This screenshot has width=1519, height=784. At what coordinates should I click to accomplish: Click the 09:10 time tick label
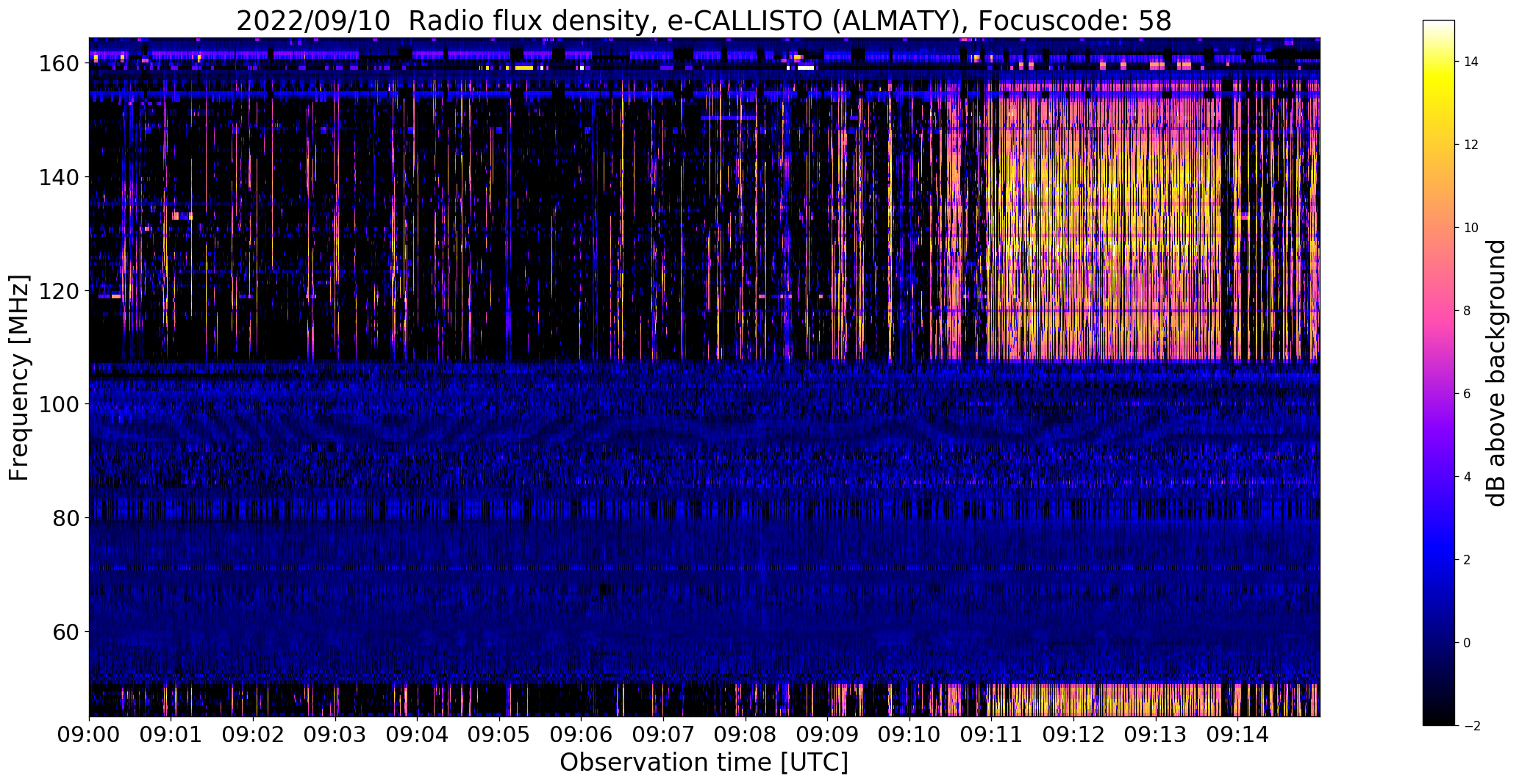pos(909,734)
